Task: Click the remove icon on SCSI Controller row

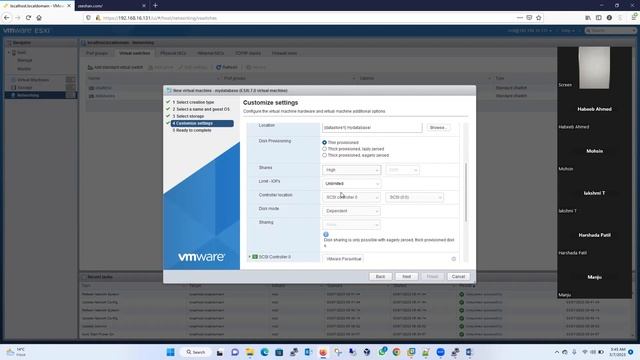Action: point(453,259)
